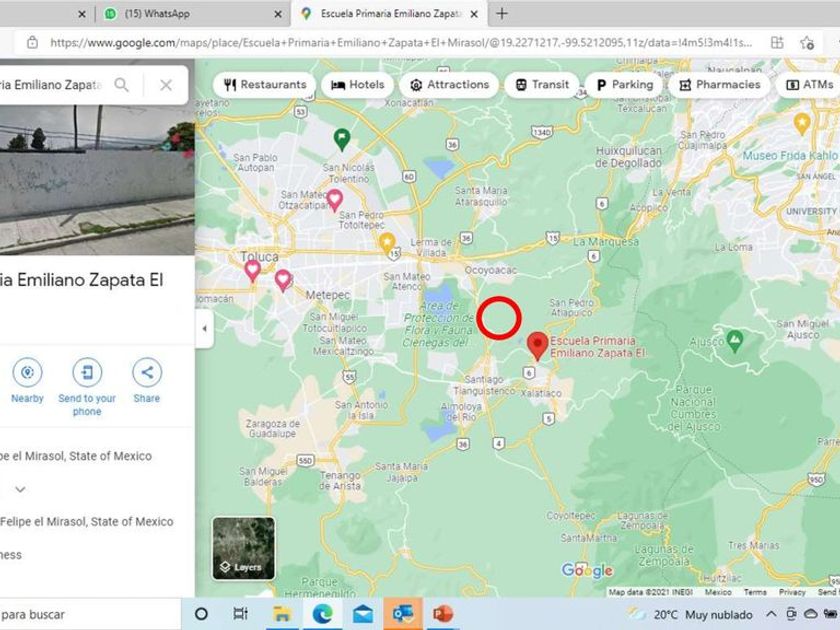This screenshot has width=840, height=630.
Task: Select the Parking category chip
Action: pyautogui.click(x=624, y=85)
